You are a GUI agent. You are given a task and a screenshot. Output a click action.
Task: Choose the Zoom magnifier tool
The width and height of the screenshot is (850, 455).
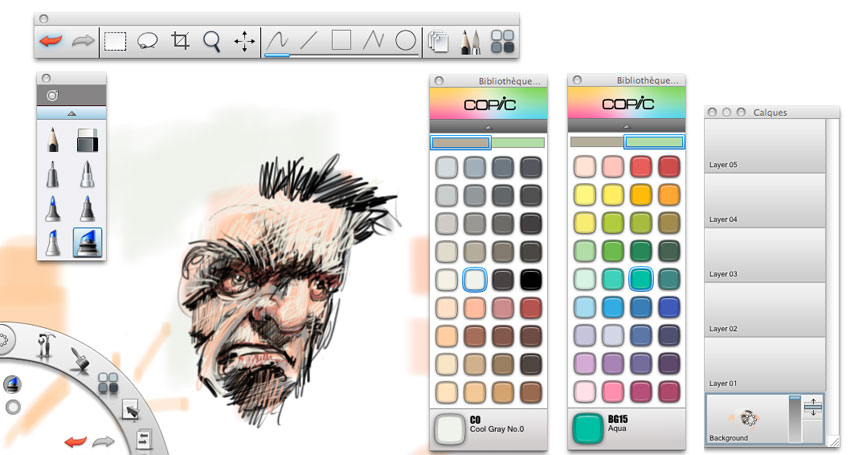[x=212, y=41]
